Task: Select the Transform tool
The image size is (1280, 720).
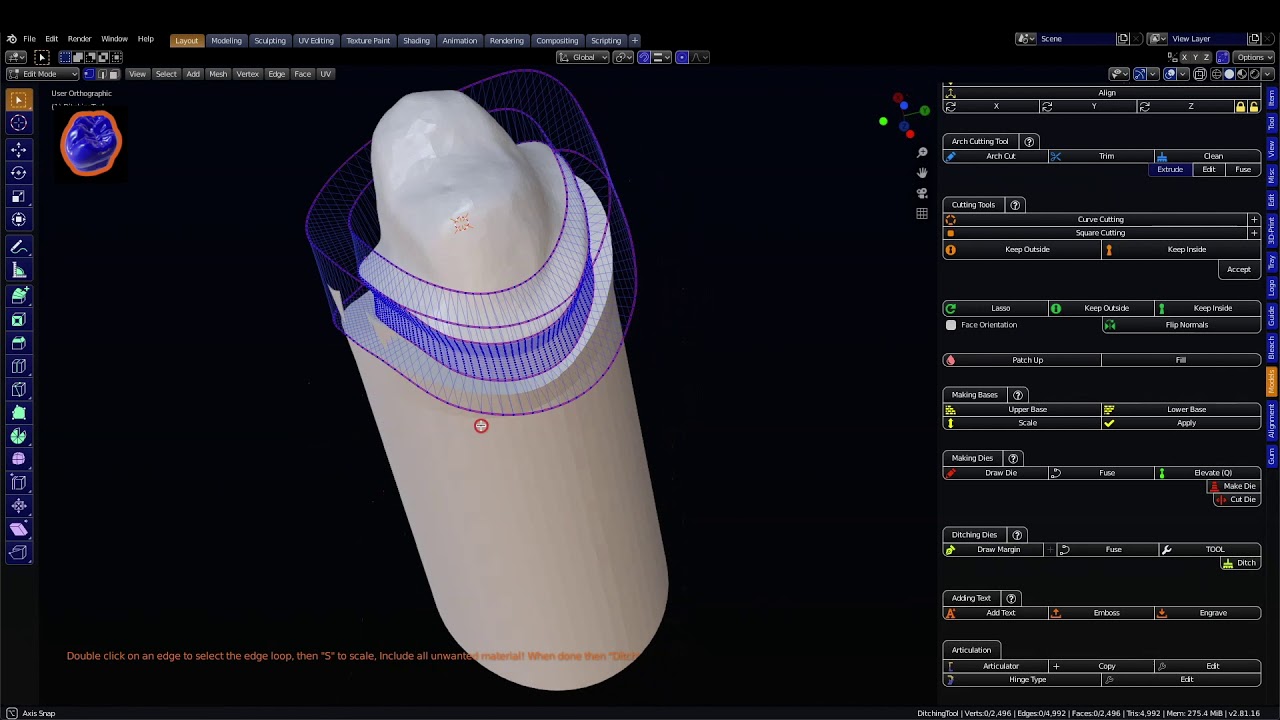Action: (18, 219)
